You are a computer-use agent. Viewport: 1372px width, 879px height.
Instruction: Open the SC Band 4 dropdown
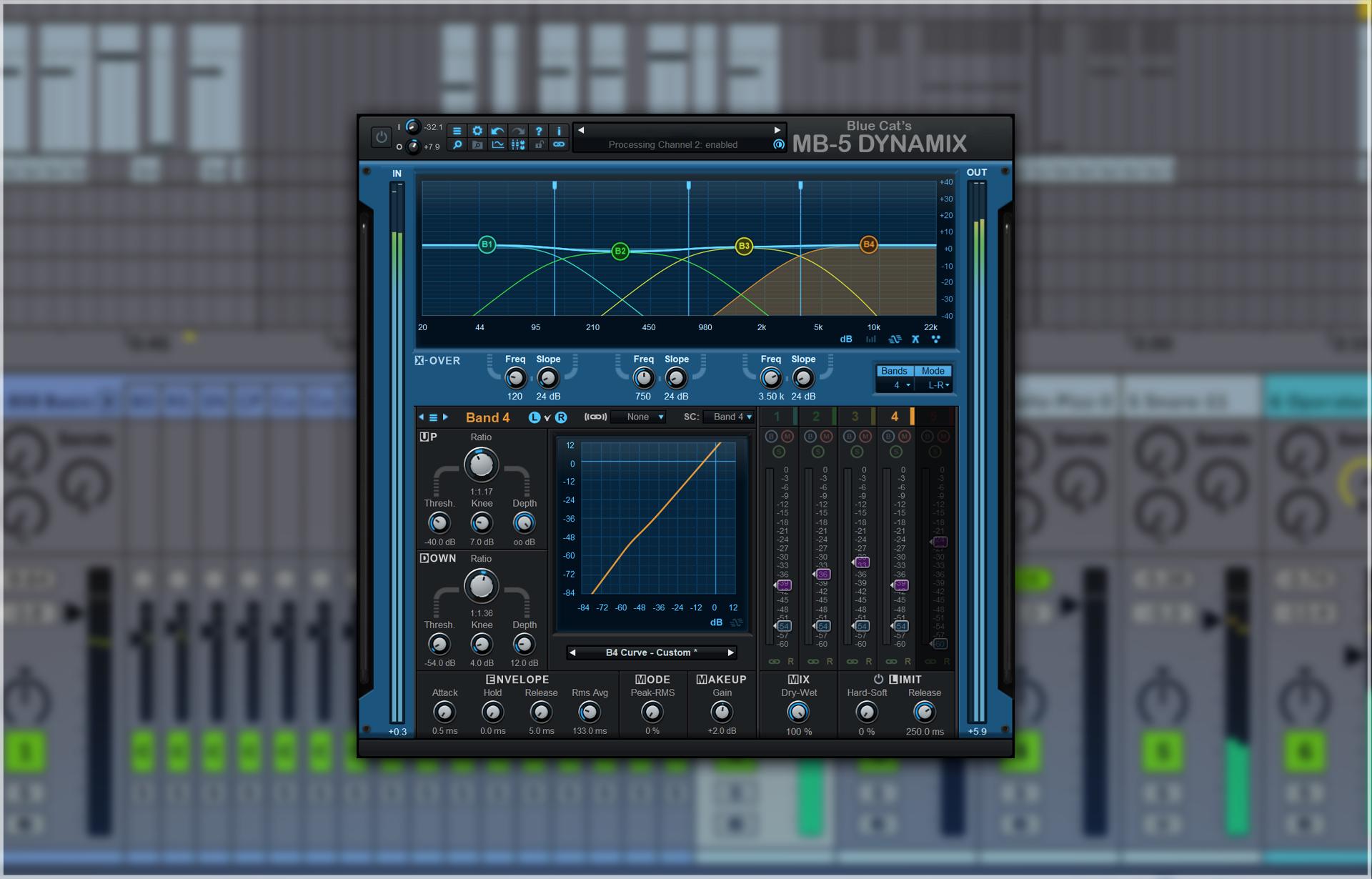(x=729, y=417)
